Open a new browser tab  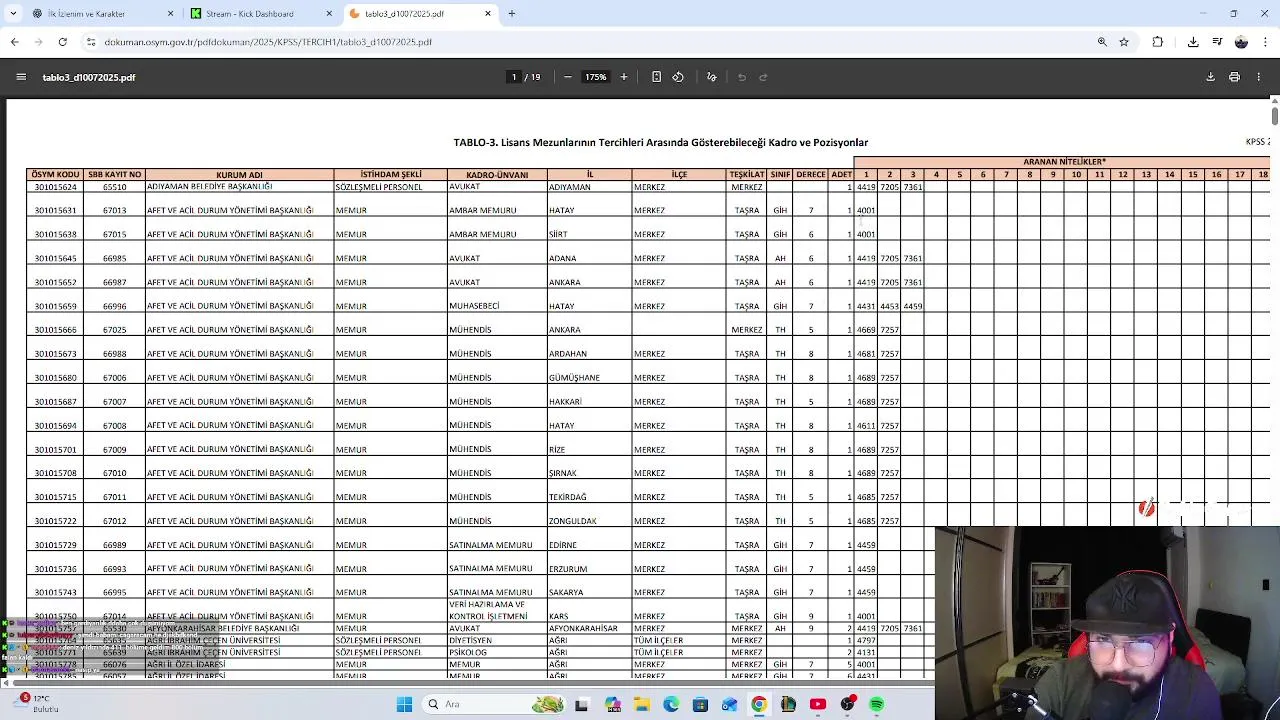click(511, 14)
